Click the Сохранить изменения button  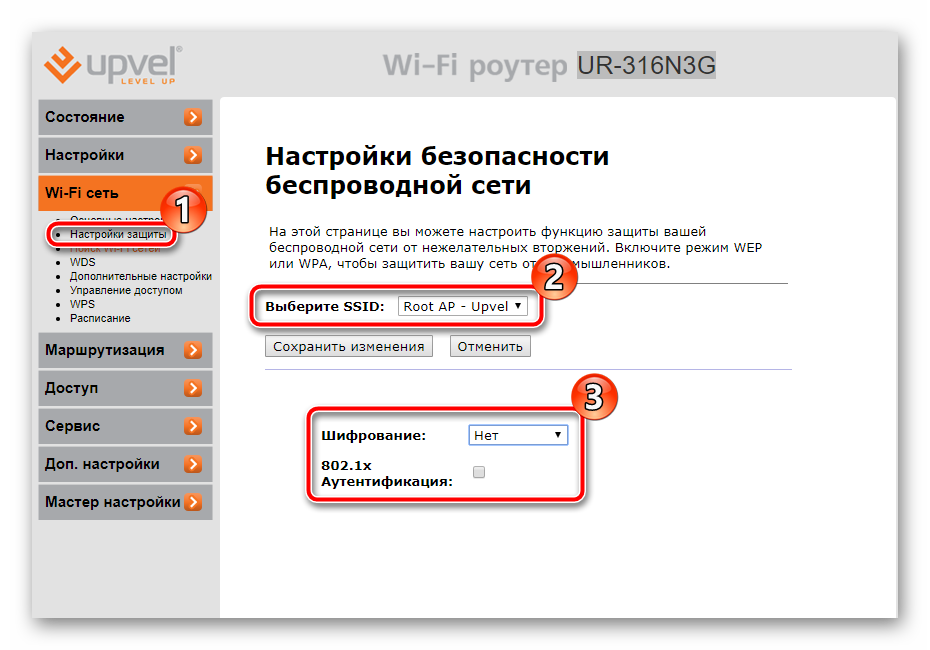pos(349,346)
